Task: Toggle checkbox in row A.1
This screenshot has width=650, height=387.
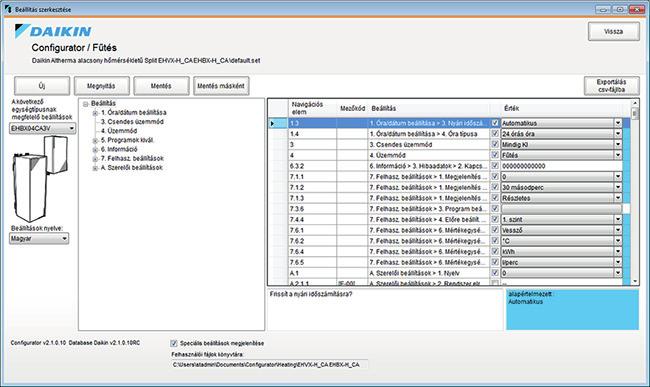Action: 495,273
